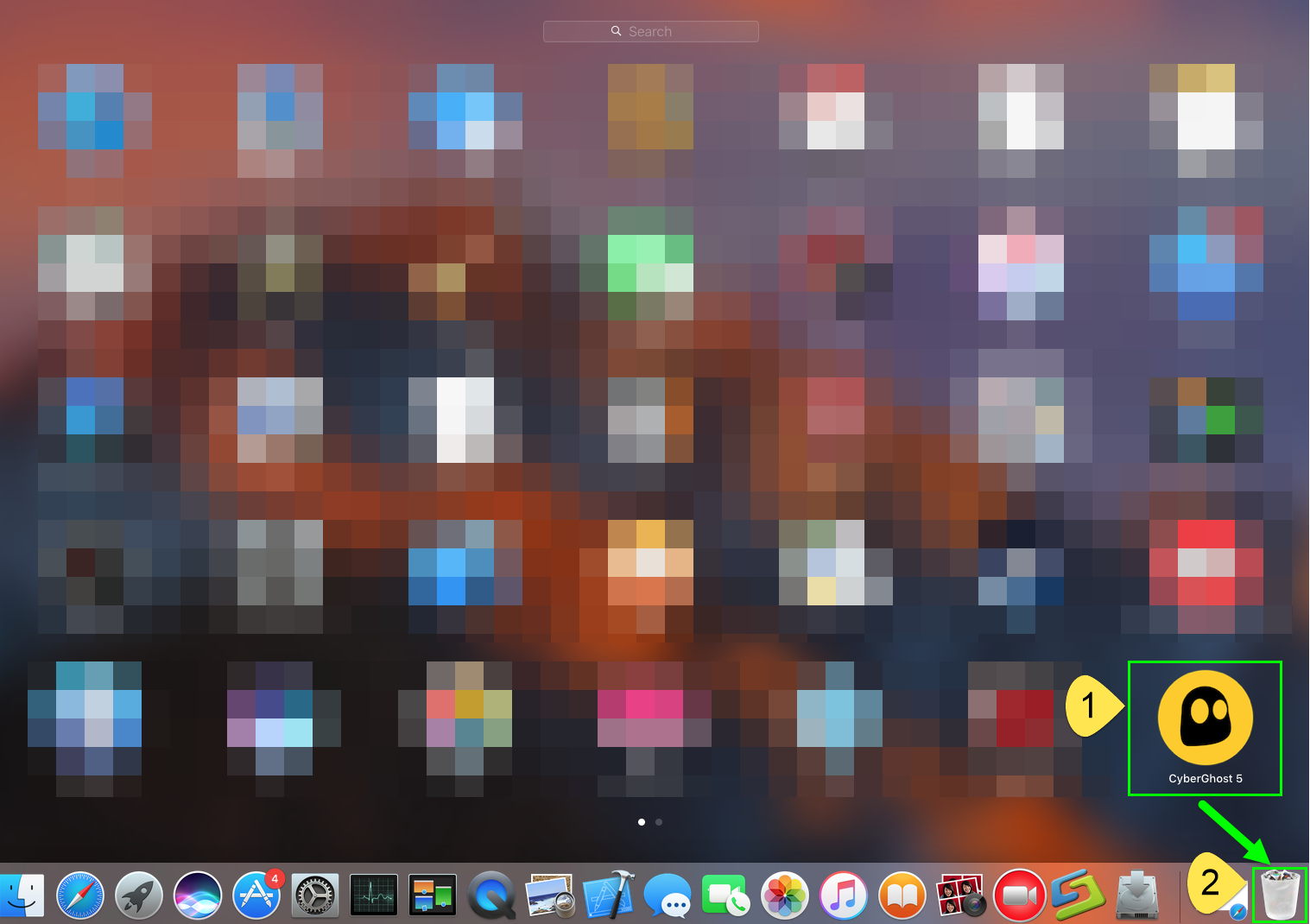Launch Safari from the Dock
Screen dimensions: 1310x924
pyautogui.click(x=80, y=896)
